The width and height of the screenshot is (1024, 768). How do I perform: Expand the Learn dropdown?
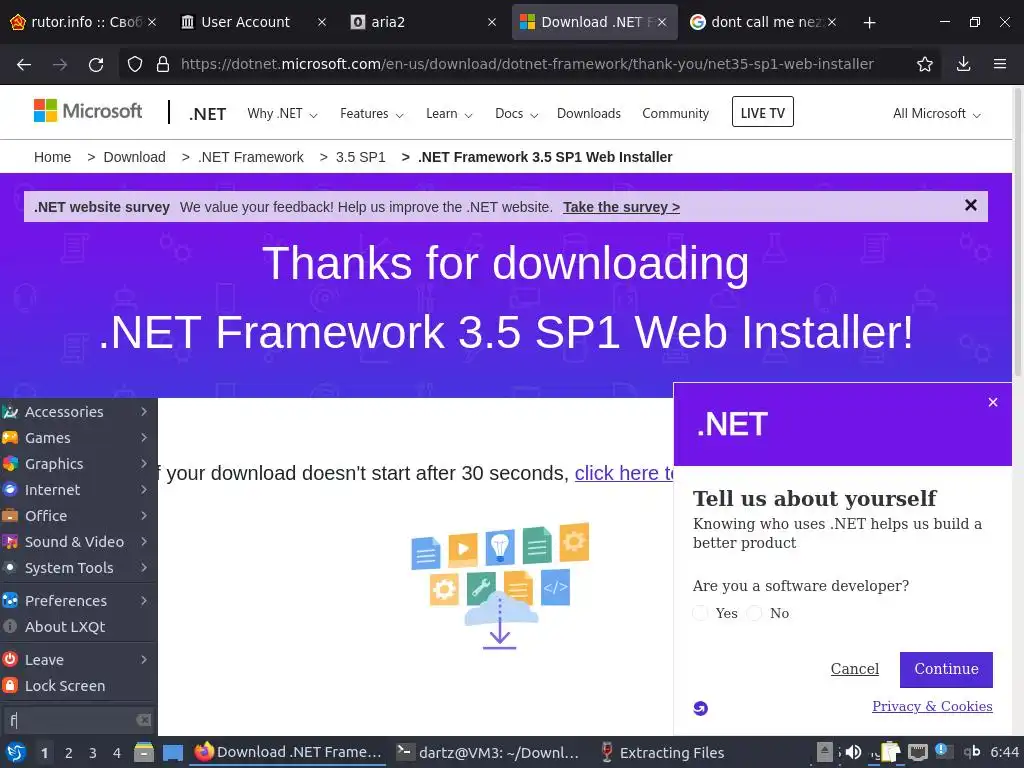(x=449, y=114)
